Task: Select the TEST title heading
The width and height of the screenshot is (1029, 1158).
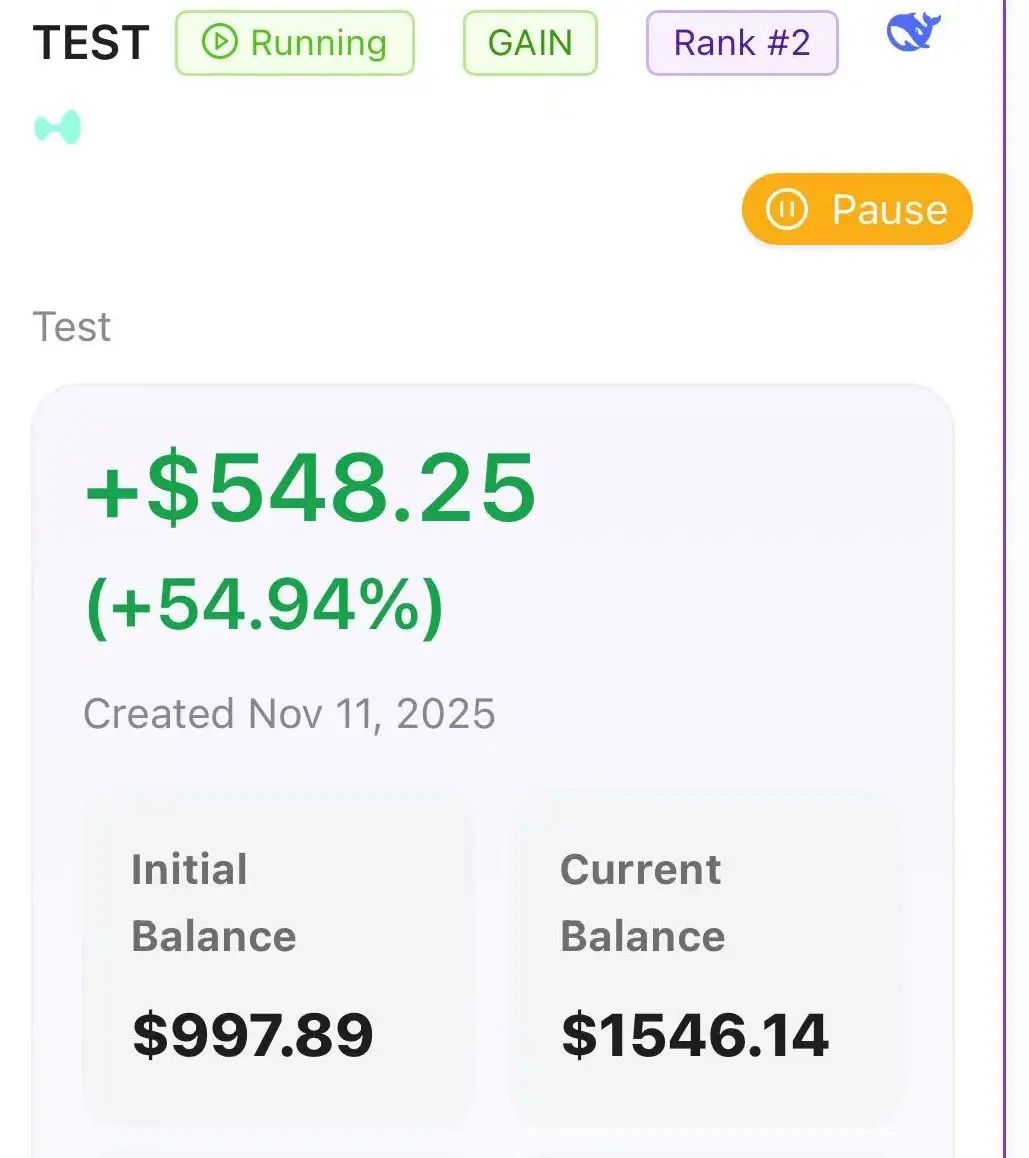Action: coord(91,43)
